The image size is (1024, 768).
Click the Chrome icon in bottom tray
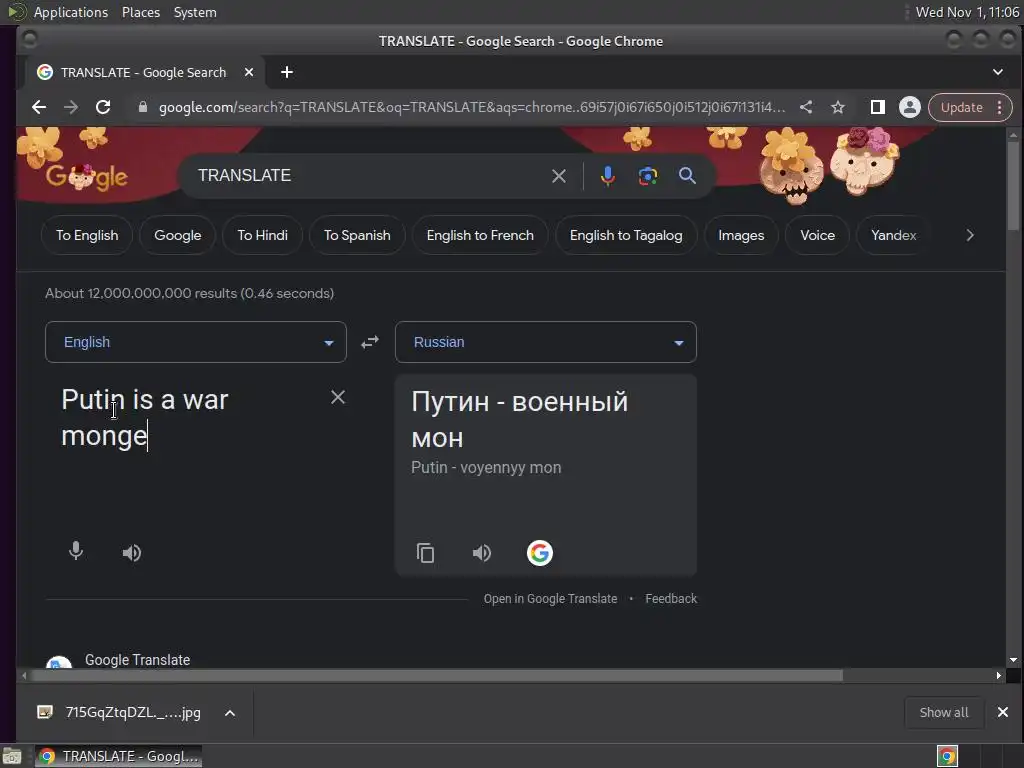click(948, 756)
